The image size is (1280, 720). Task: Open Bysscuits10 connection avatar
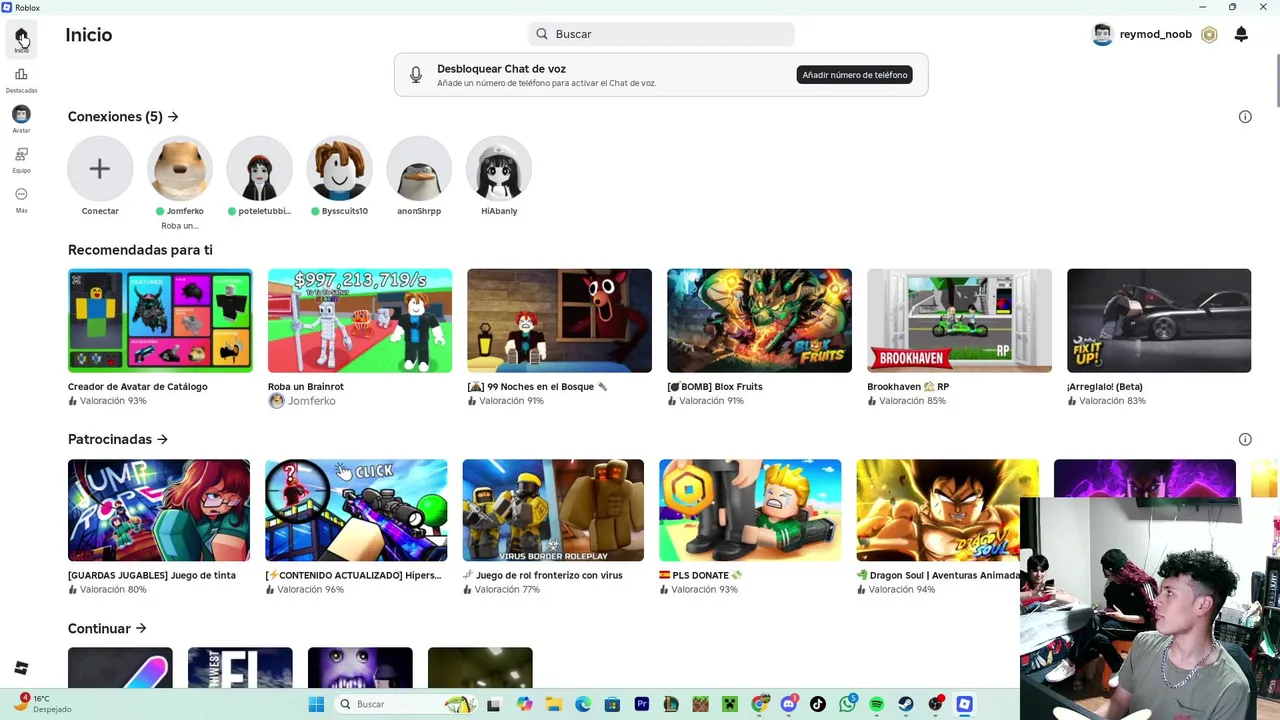tap(339, 169)
